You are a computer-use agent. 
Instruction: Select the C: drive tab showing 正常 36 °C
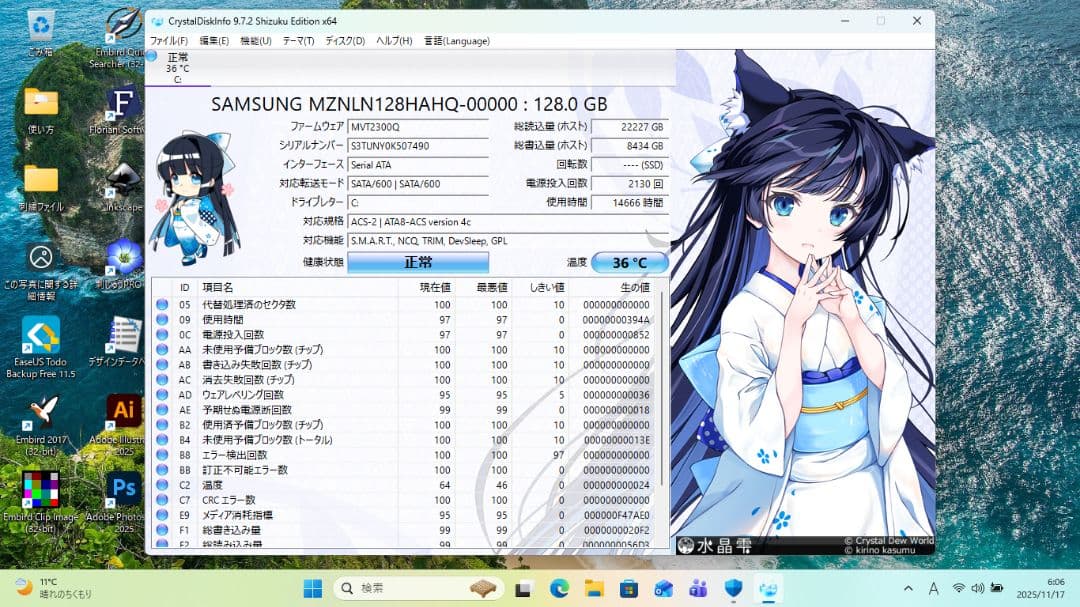[177, 68]
